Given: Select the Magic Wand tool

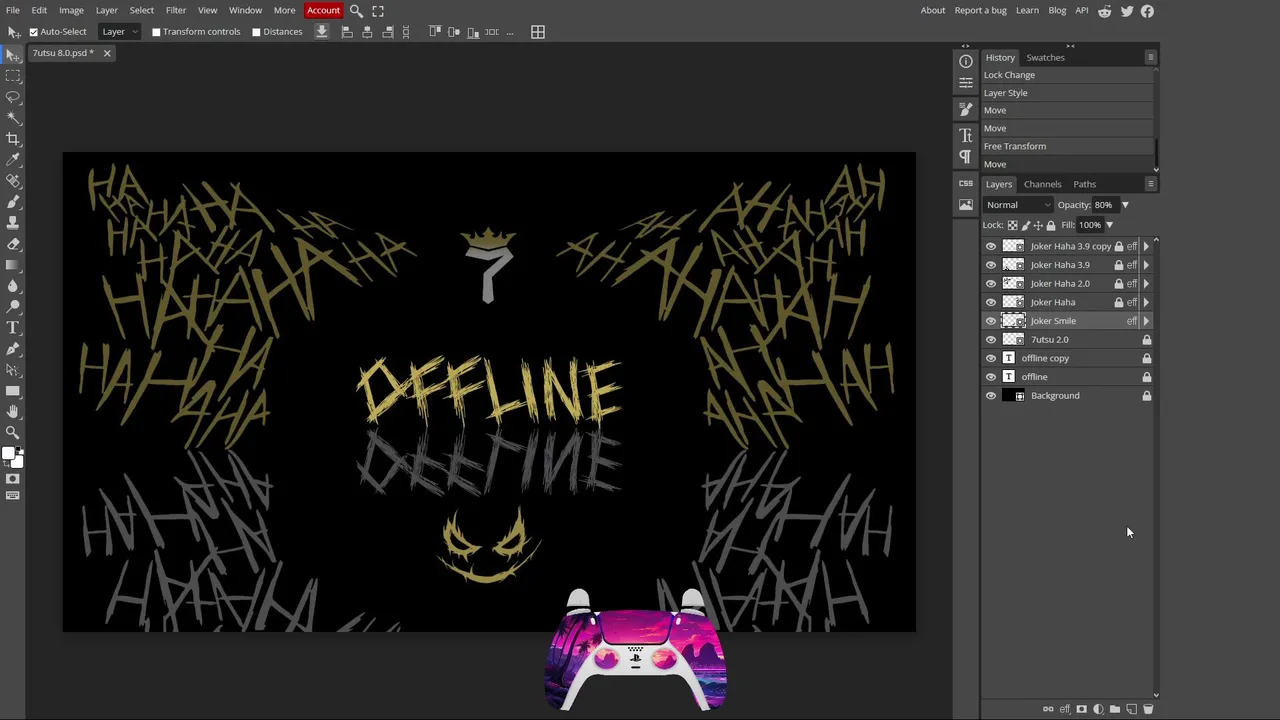Looking at the screenshot, I should pos(13,118).
